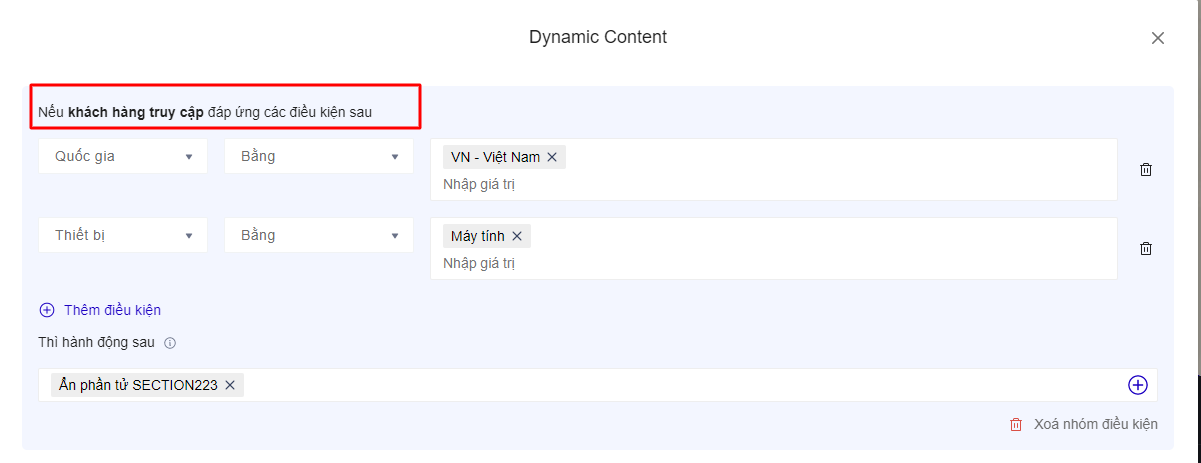Remove the VN - Việt Nam tag
The image size is (1201, 463).
(x=552, y=157)
